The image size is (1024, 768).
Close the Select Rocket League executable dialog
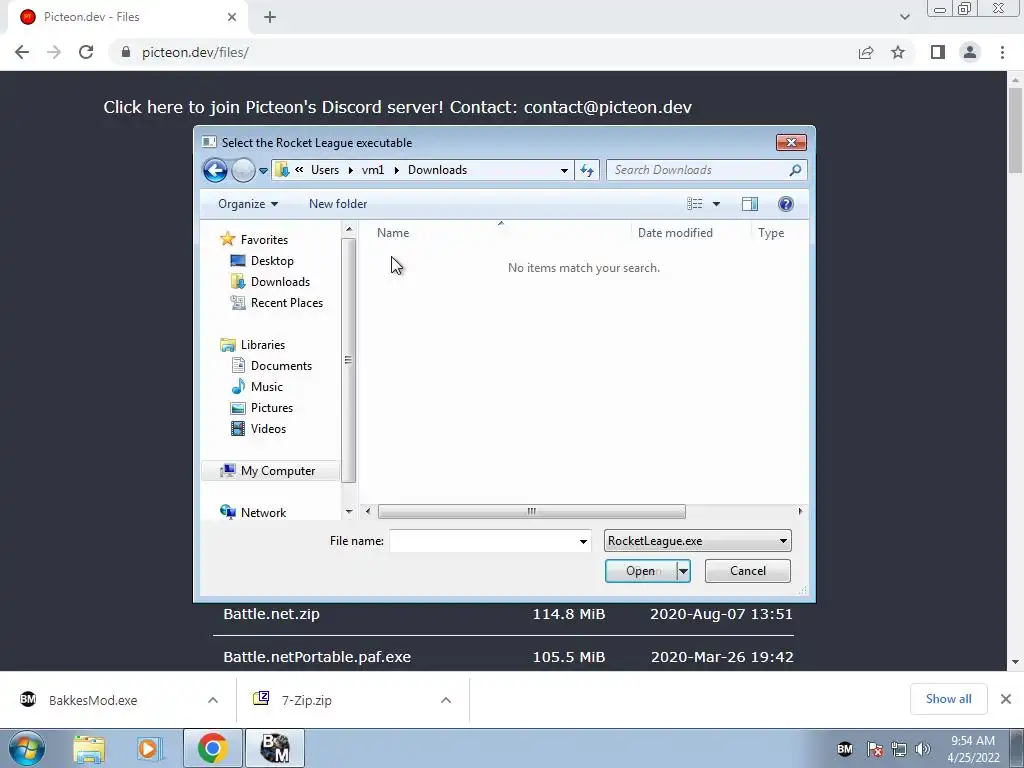click(791, 142)
